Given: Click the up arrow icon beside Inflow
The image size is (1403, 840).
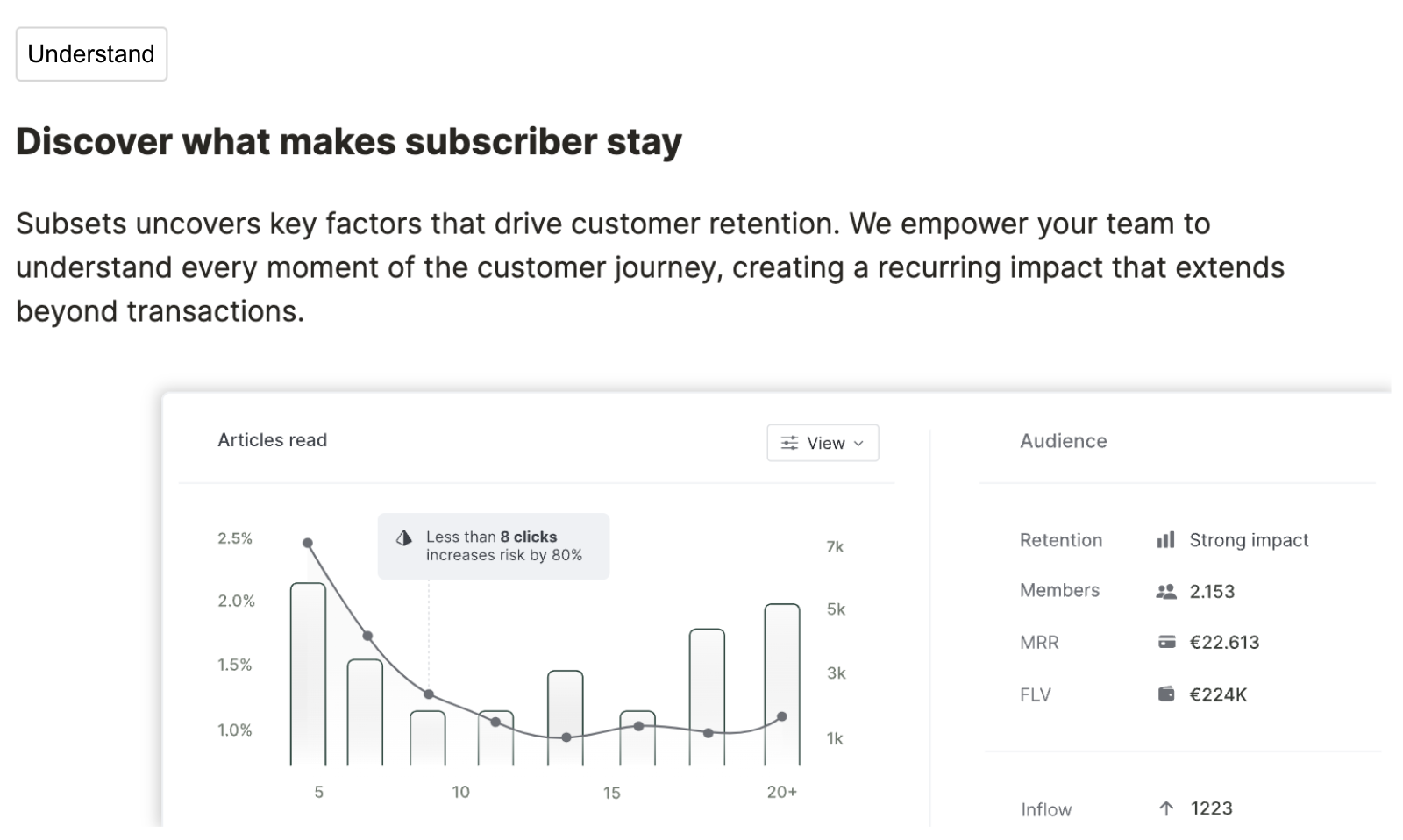Looking at the screenshot, I should [1166, 808].
